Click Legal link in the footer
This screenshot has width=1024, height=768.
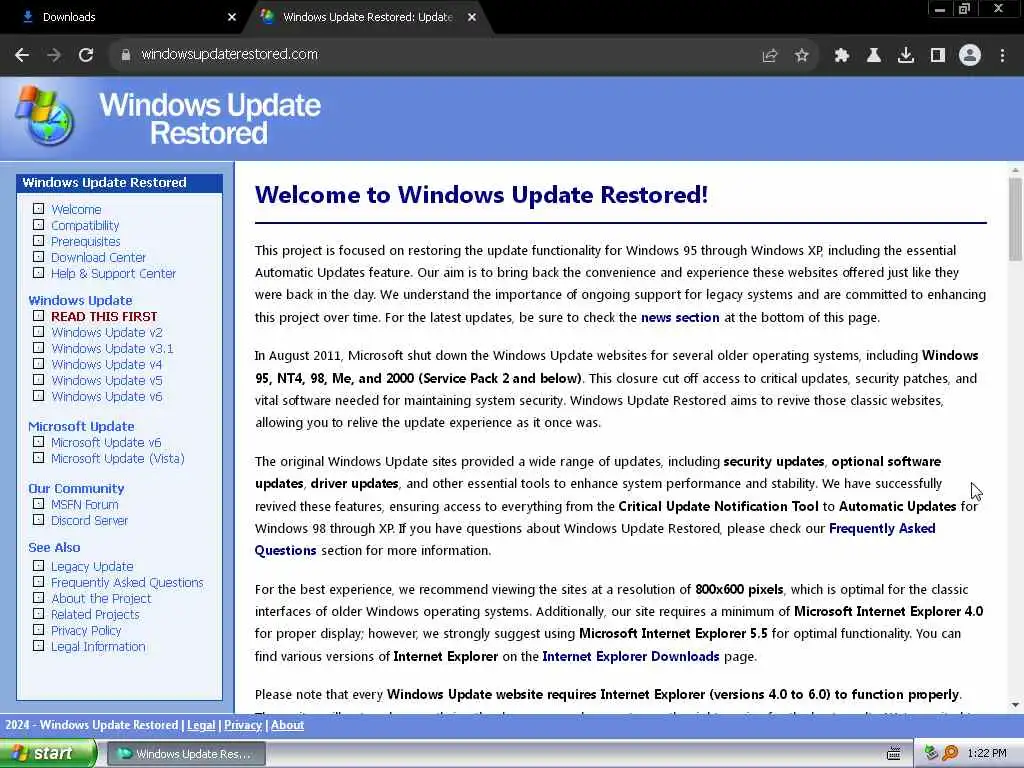pos(201,725)
